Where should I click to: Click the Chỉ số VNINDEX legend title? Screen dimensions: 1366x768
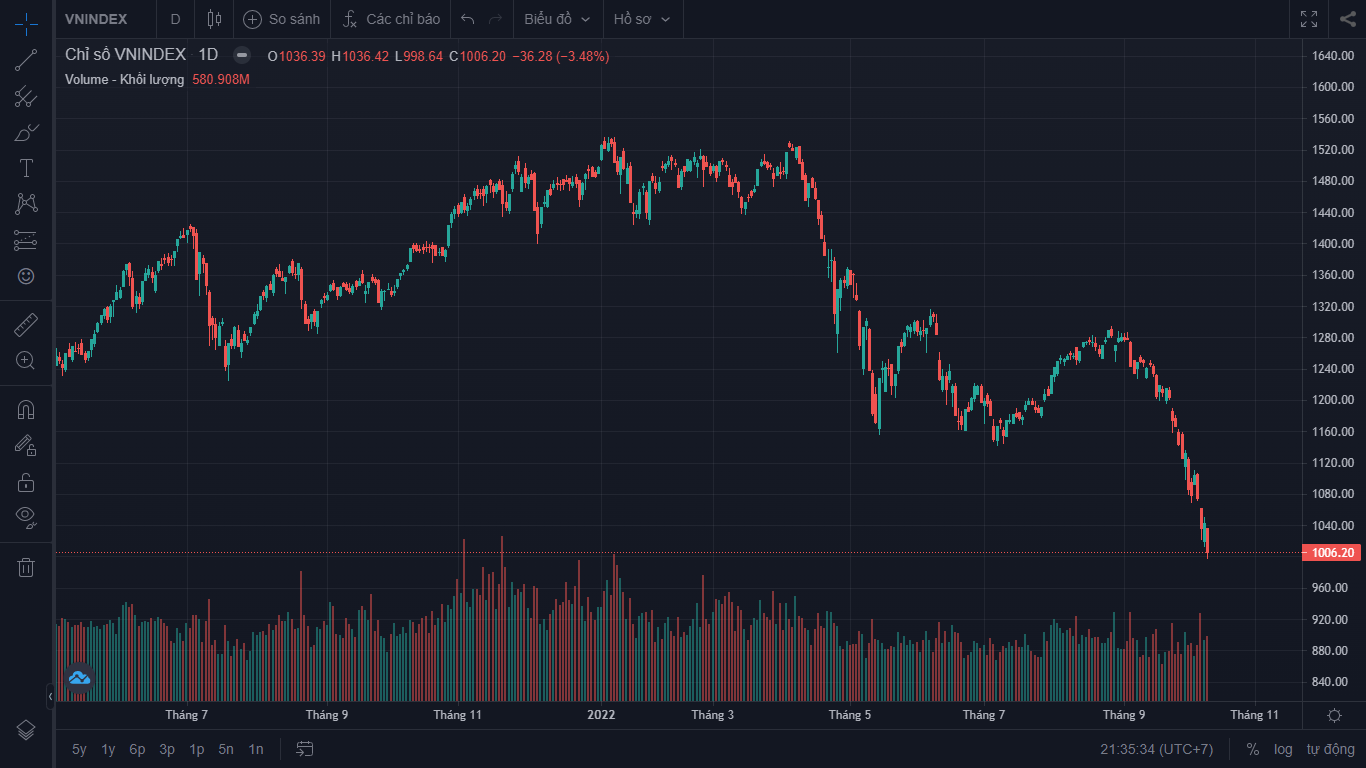(x=126, y=55)
